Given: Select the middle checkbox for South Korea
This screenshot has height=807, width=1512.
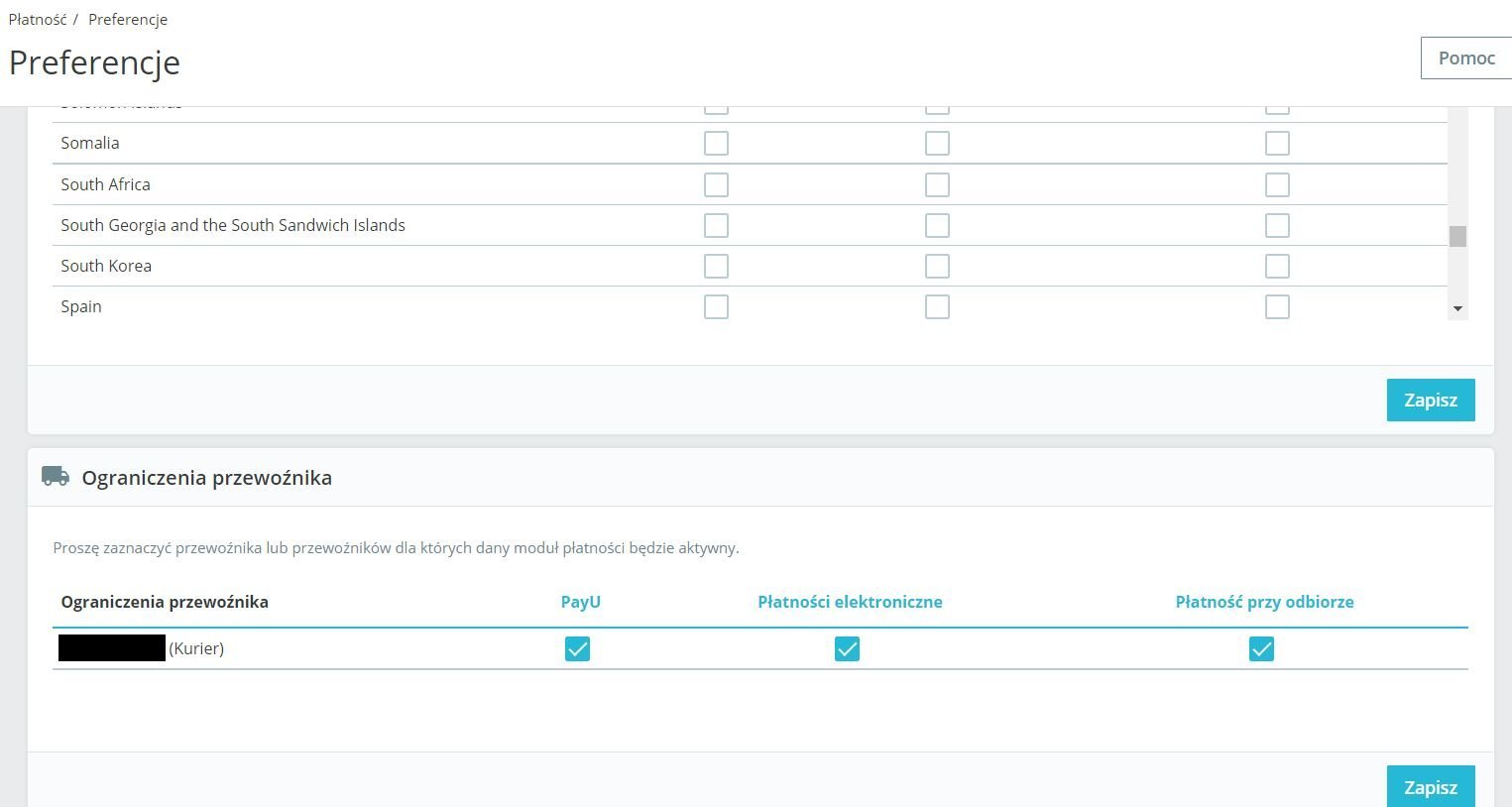Looking at the screenshot, I should tap(937, 267).
